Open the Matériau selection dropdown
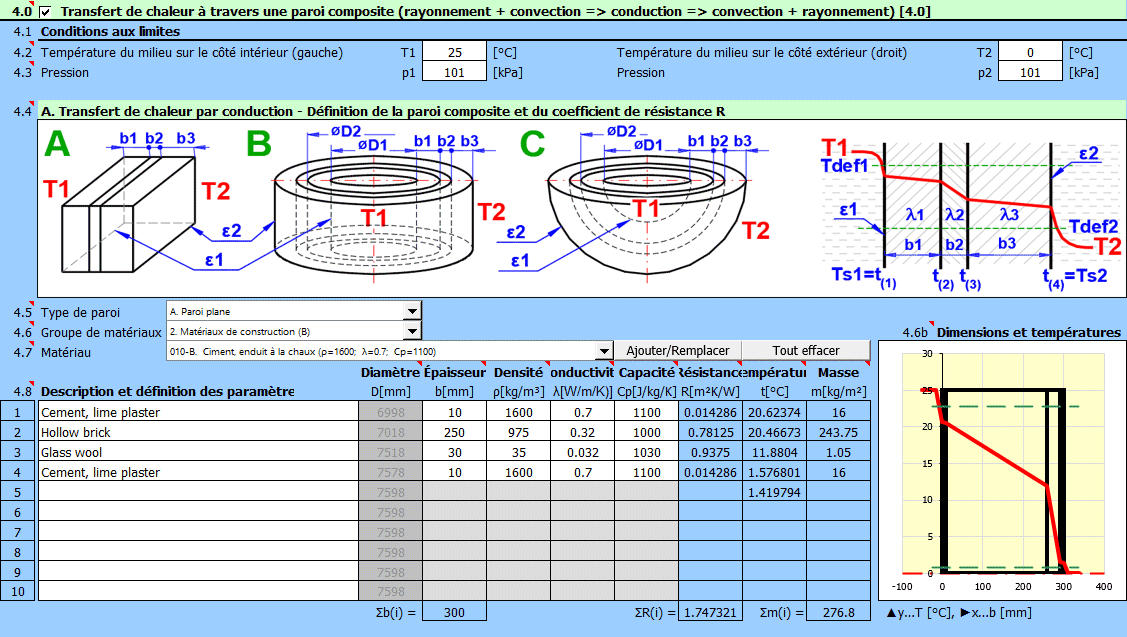The height and width of the screenshot is (637, 1127). 603,351
